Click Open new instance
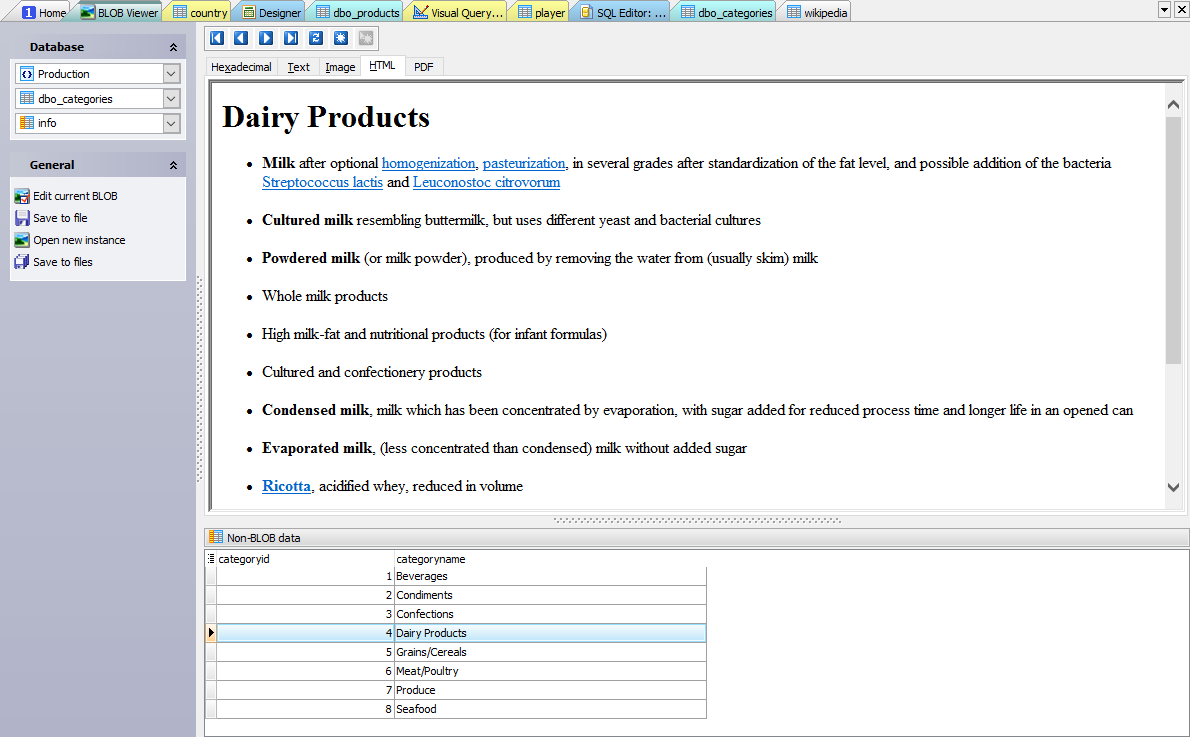This screenshot has width=1190, height=737. 79,240
